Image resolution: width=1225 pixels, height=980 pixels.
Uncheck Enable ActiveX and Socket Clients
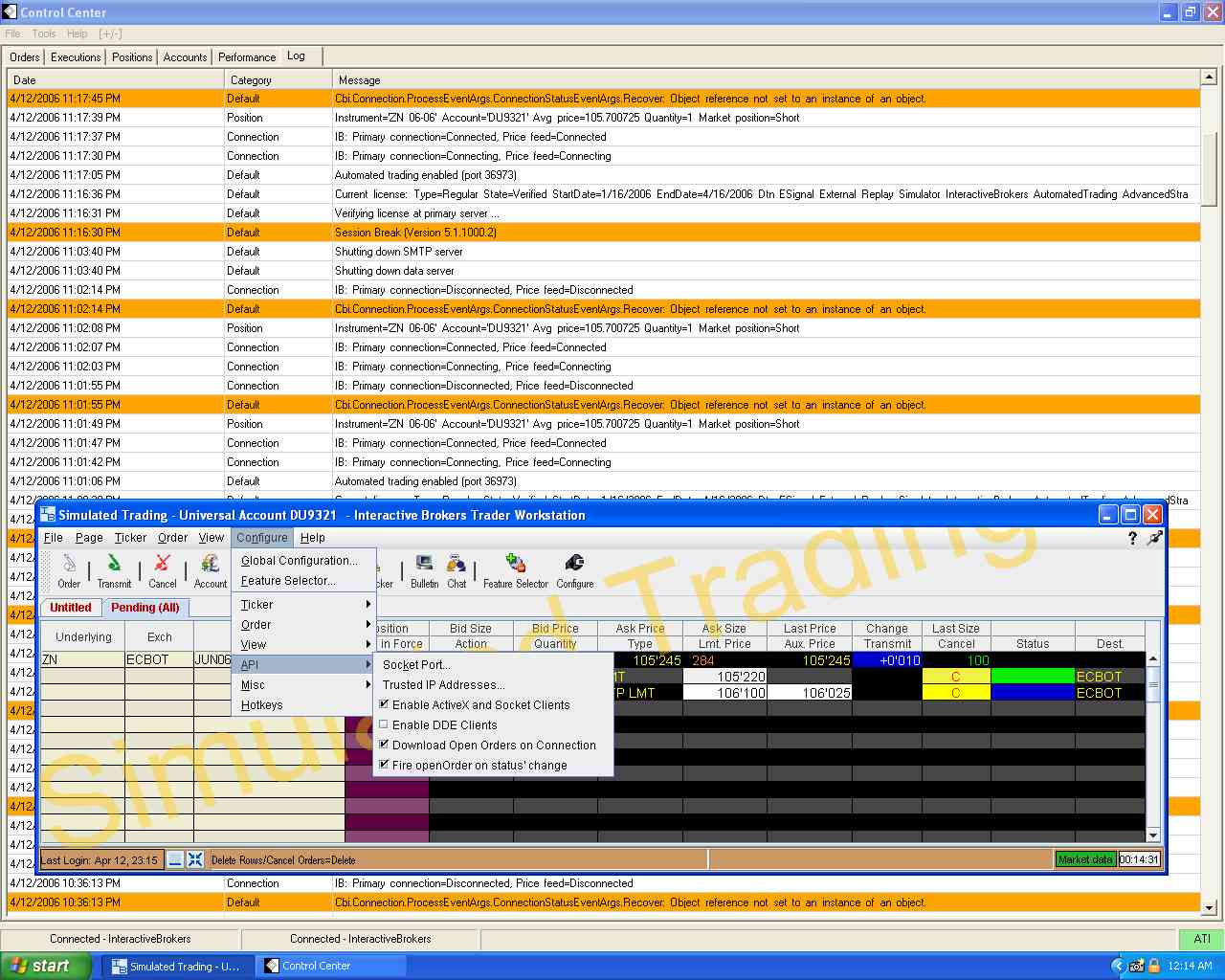point(384,704)
